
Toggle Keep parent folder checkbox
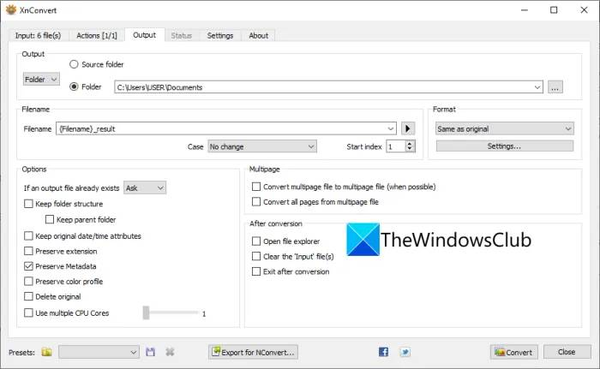(49, 219)
